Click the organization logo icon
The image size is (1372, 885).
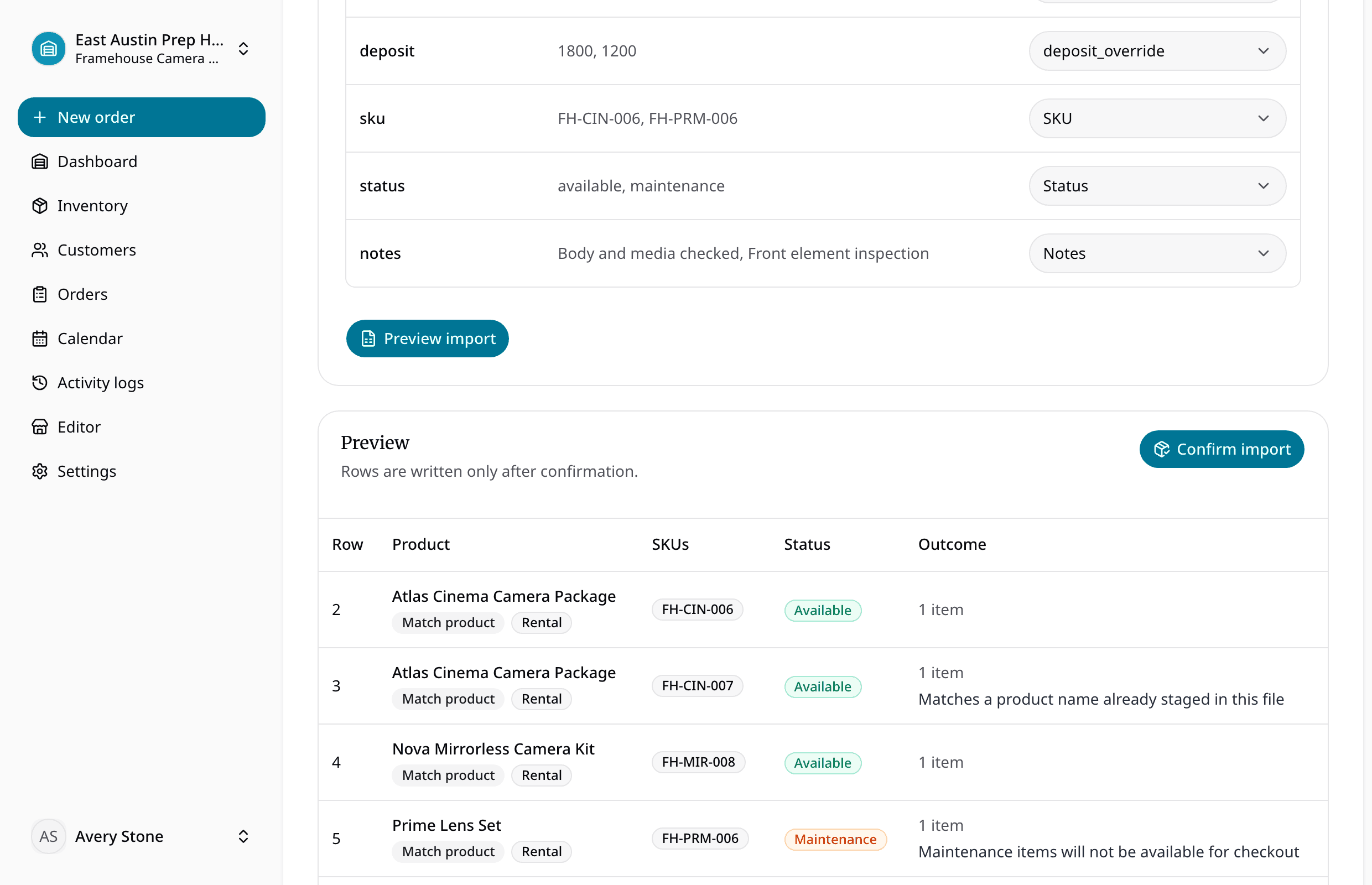(48, 49)
